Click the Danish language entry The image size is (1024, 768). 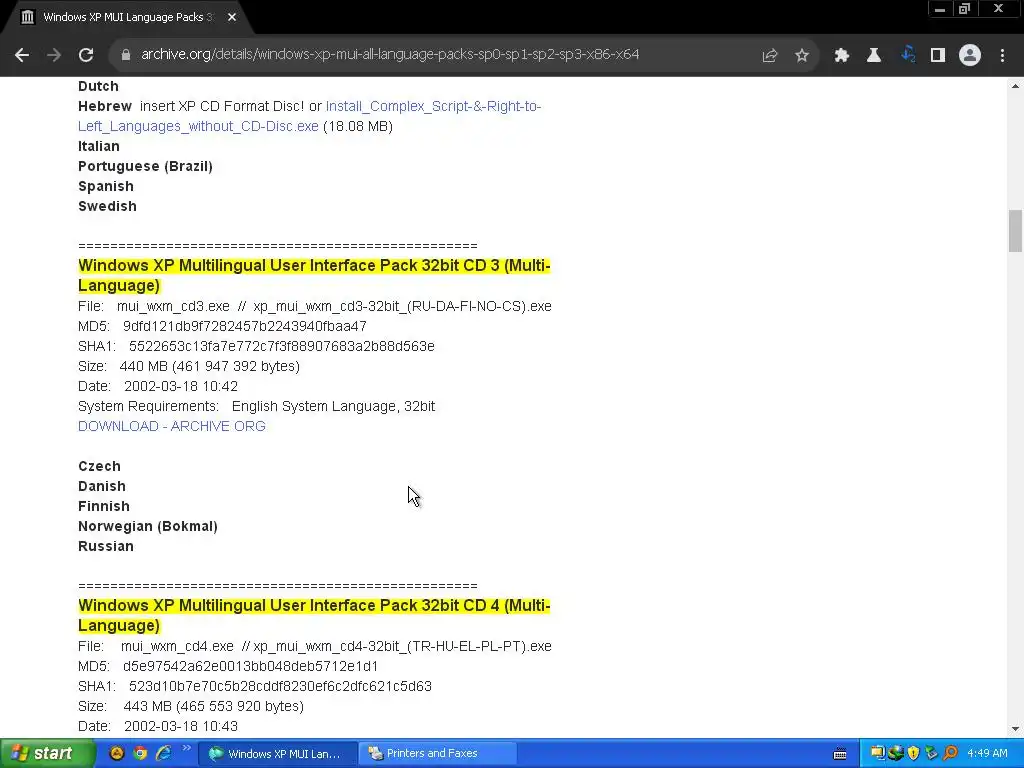tap(102, 487)
